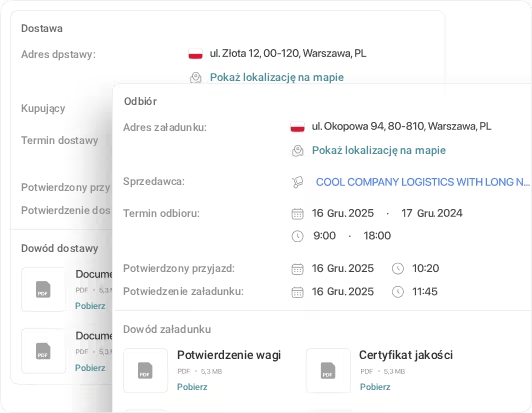Click the address ul. Złota 12, 00-120, Warszawa
The image size is (532, 413).
pyautogui.click(x=288, y=53)
